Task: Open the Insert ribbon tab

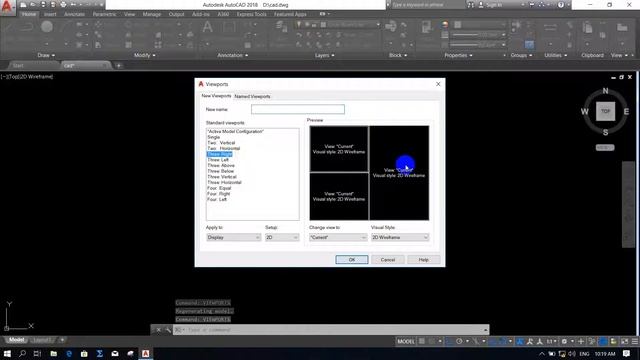Action: point(50,14)
